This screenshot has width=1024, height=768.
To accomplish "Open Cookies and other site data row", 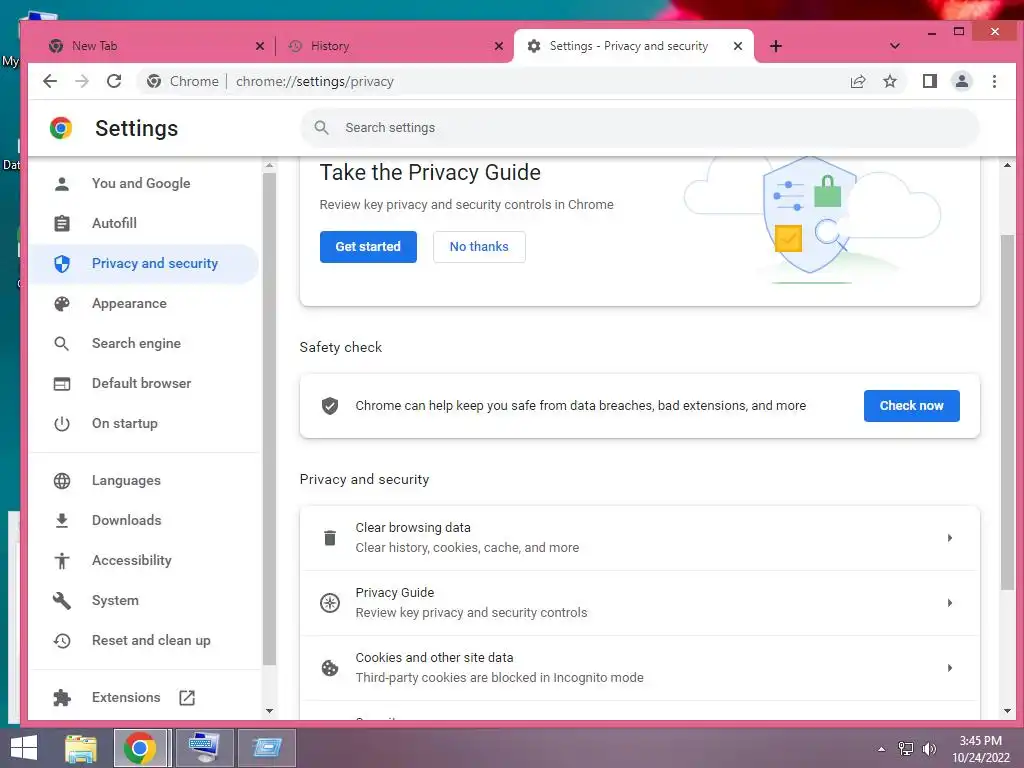I will (x=640, y=667).
